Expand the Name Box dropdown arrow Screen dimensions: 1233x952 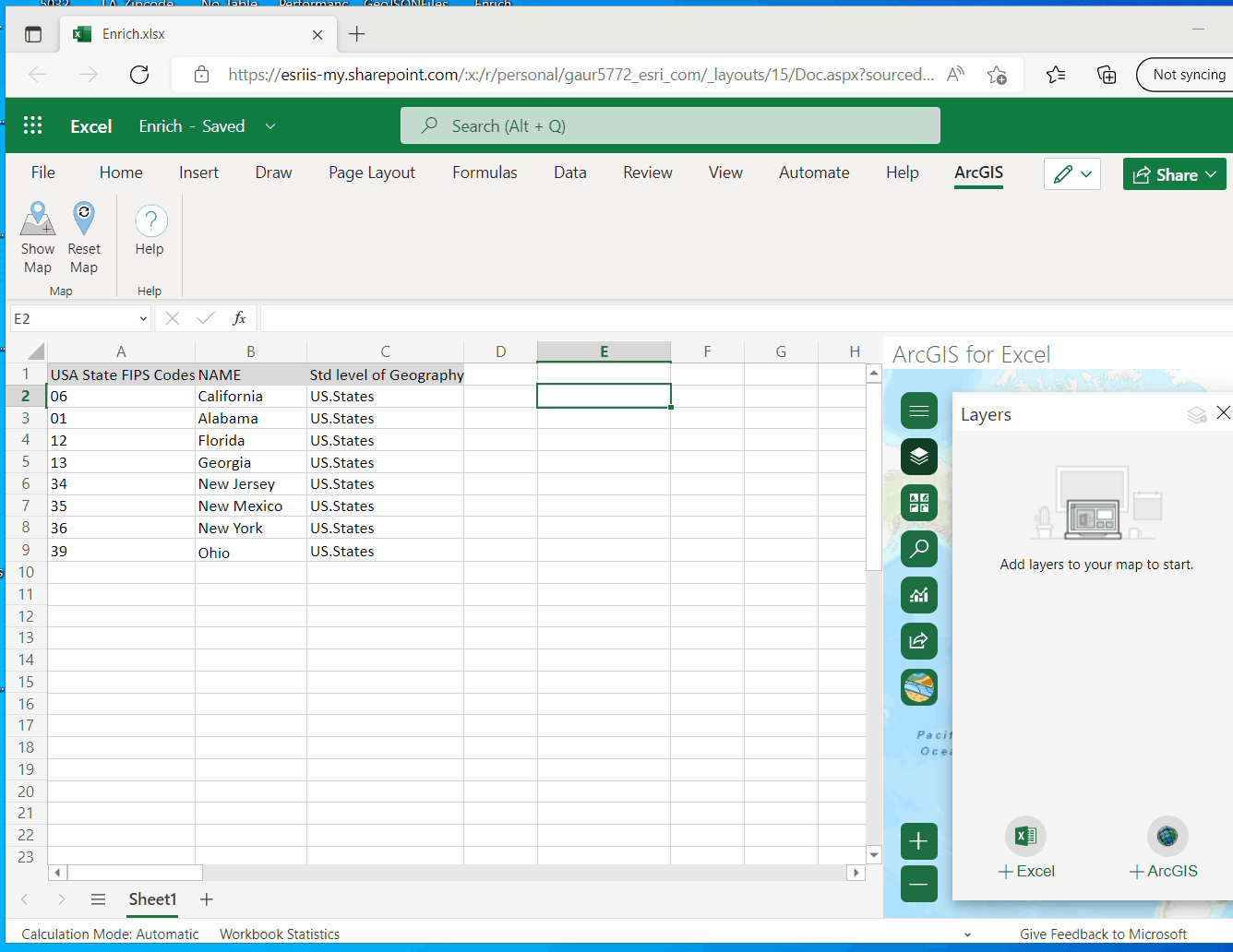pos(143,318)
